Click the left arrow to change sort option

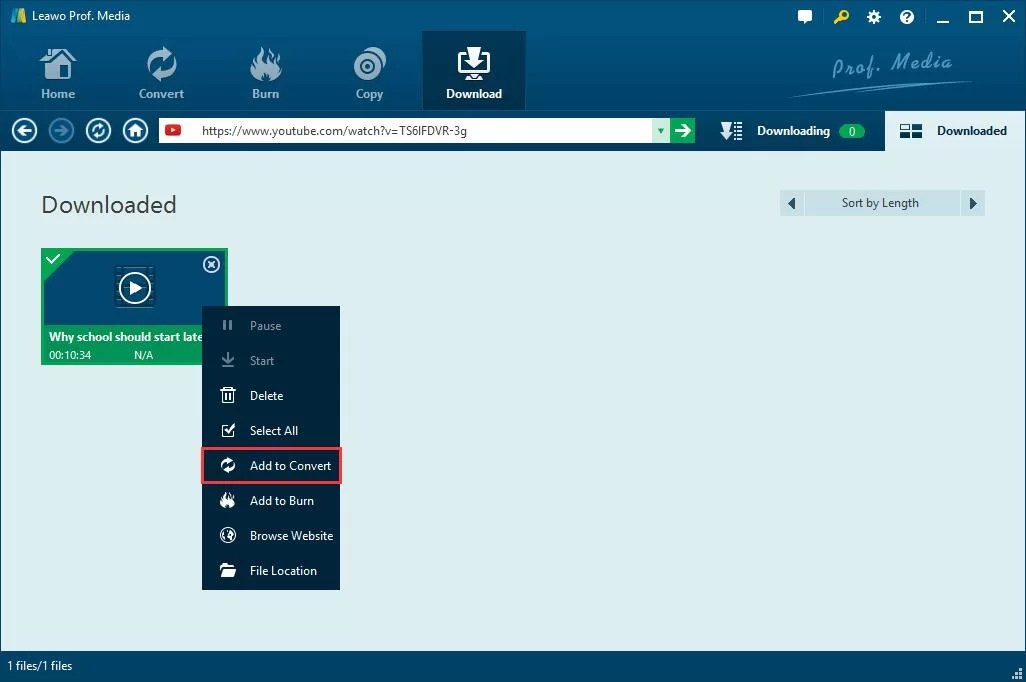(x=791, y=203)
